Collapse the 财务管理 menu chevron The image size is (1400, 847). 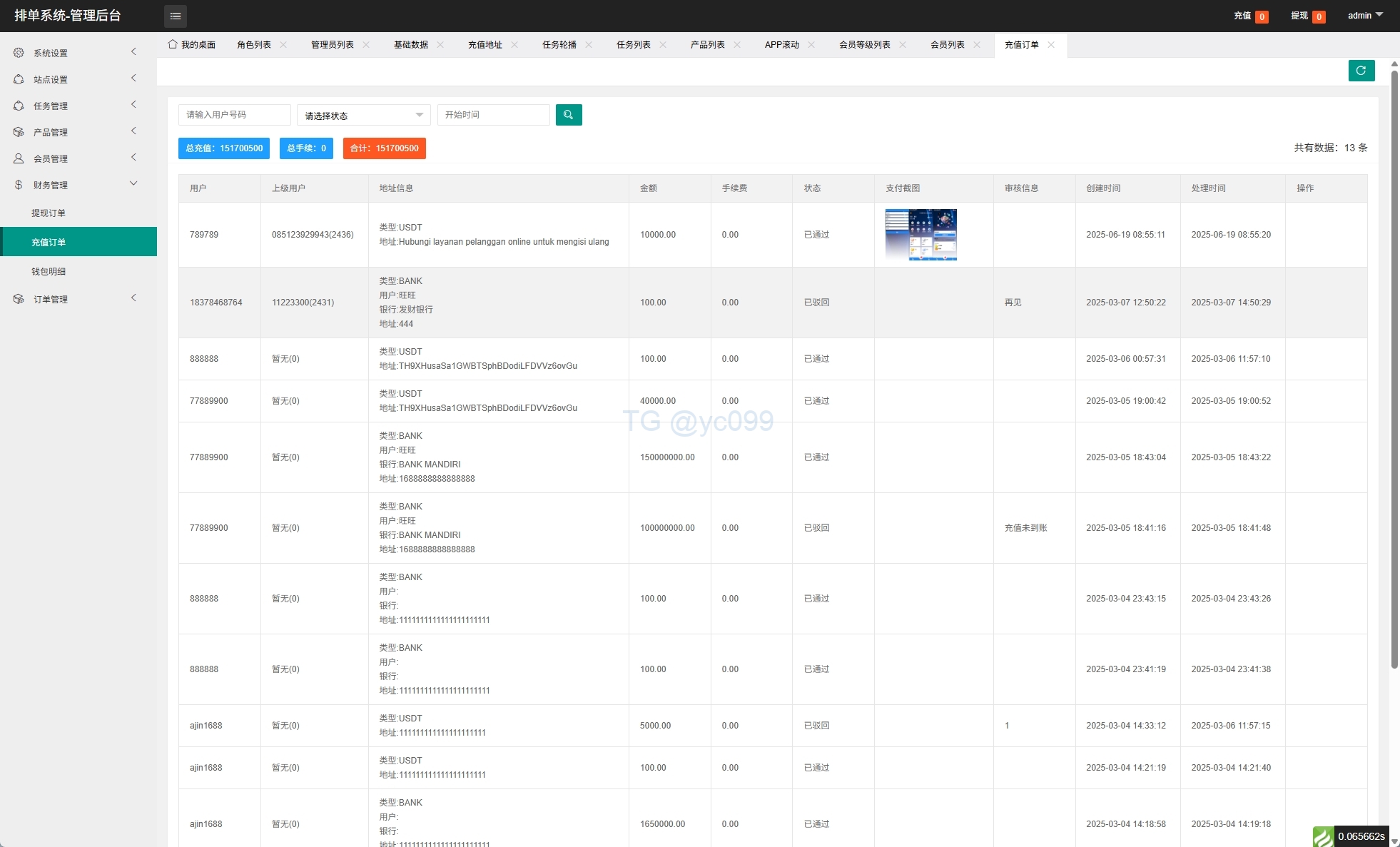coord(133,183)
